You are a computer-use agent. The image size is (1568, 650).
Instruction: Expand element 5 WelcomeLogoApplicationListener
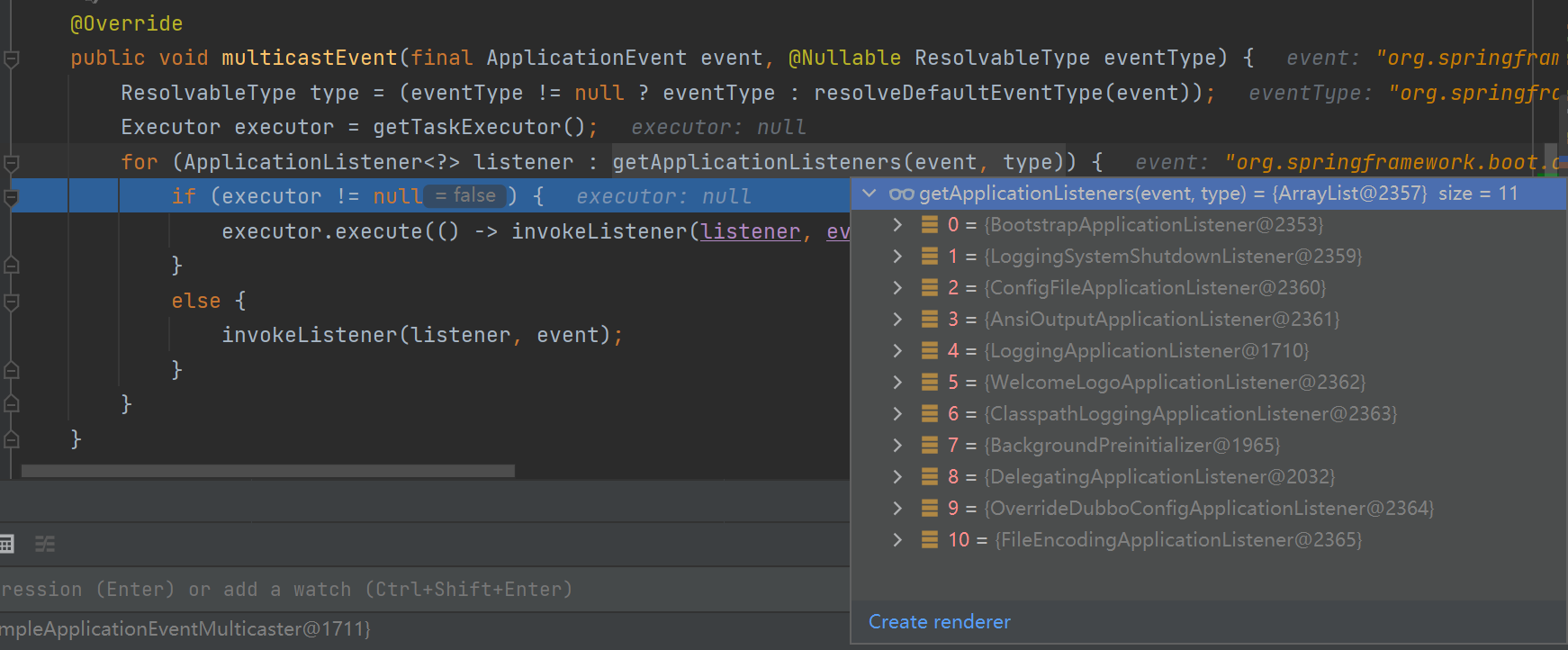897,383
